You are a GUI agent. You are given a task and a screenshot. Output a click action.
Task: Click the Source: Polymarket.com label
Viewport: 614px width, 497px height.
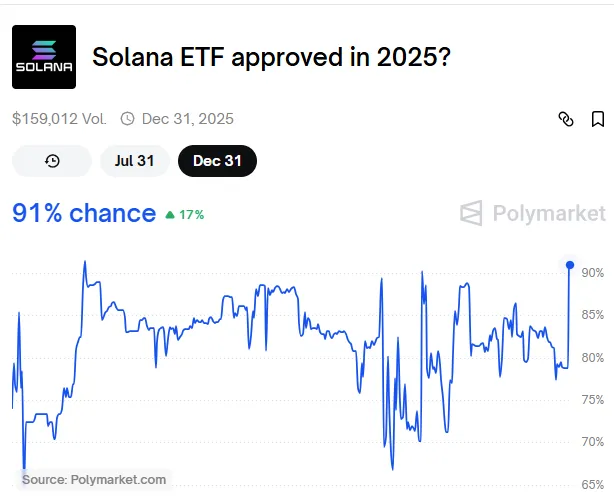pos(94,479)
